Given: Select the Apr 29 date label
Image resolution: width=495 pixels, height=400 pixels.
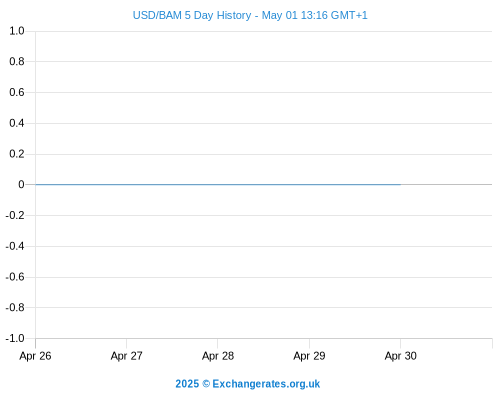Looking at the screenshot, I should click(x=309, y=356).
